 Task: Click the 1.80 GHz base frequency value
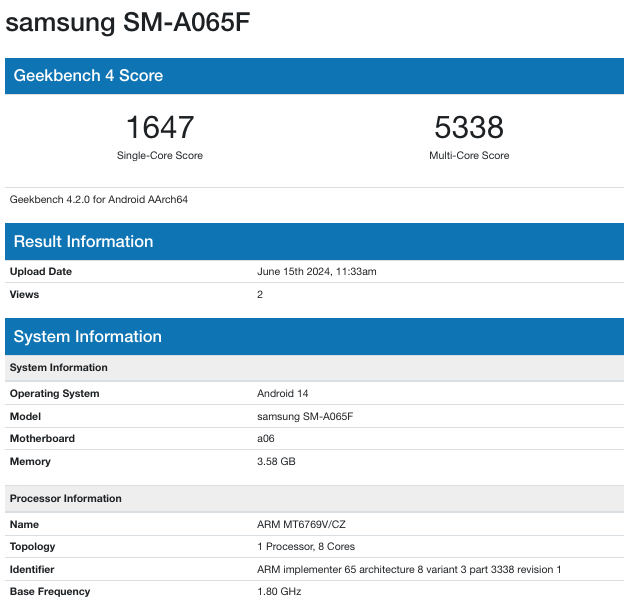click(x=278, y=592)
